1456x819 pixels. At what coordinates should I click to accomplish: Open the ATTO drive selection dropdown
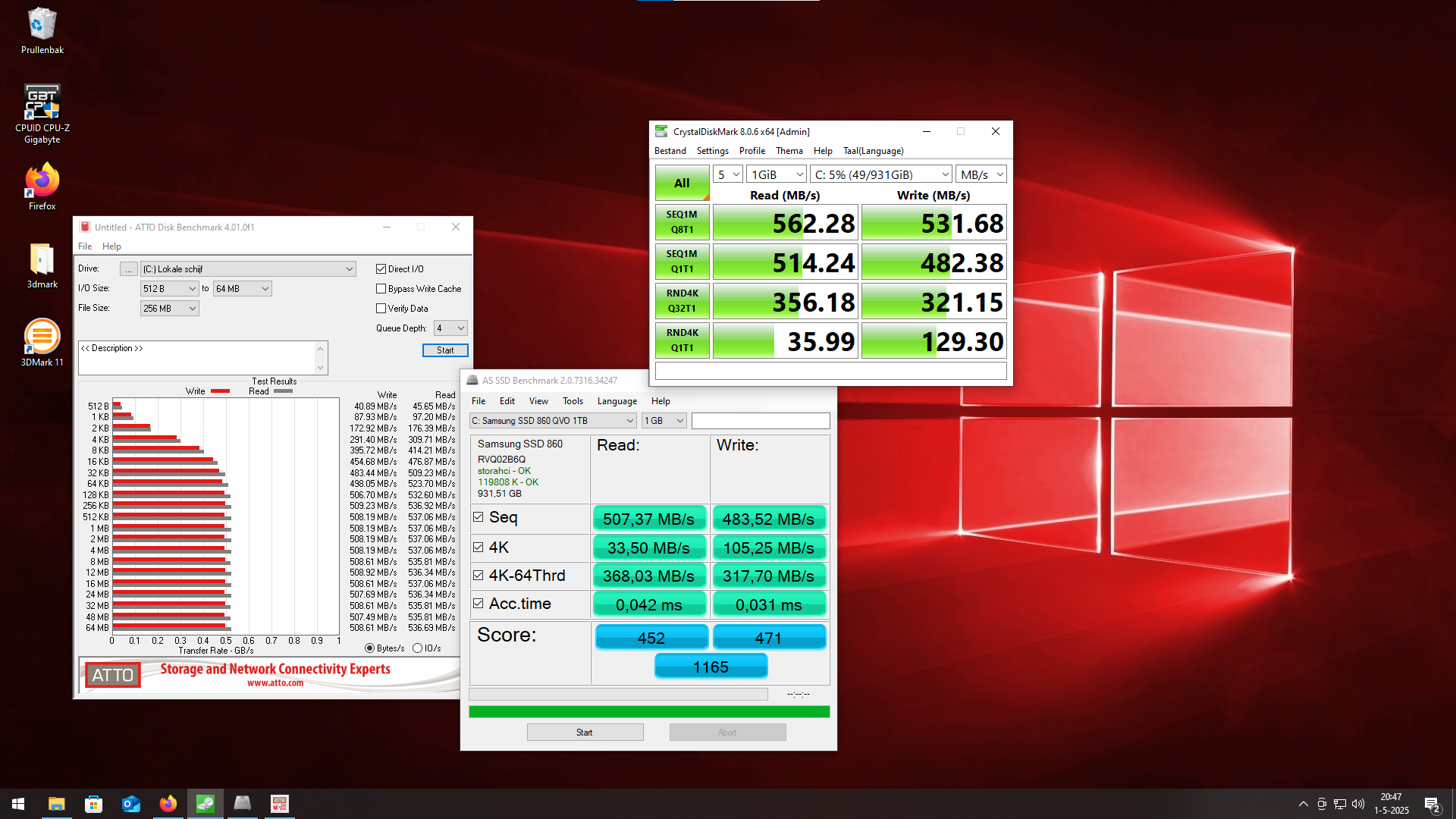click(248, 268)
